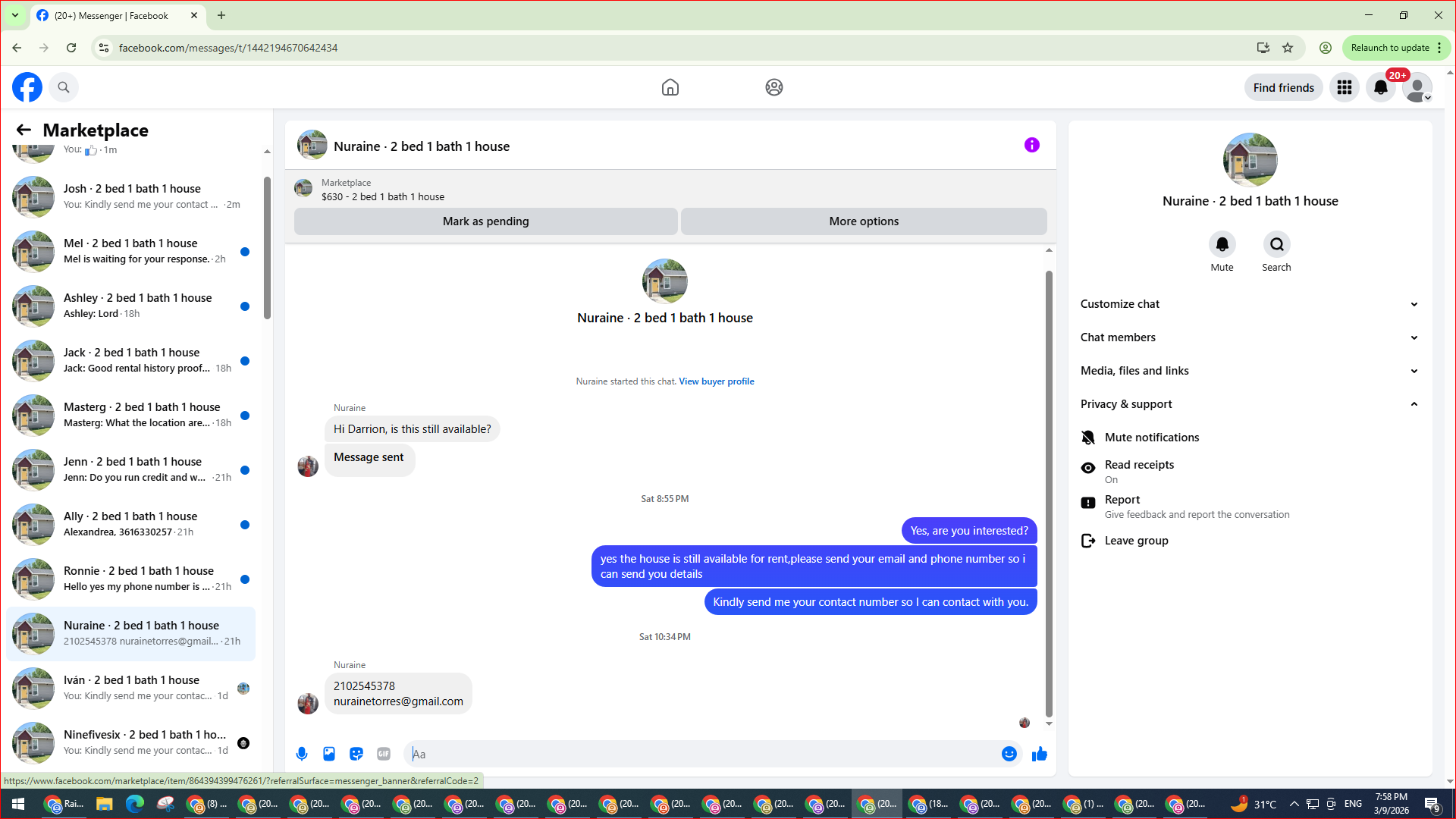Viewport: 1456px width, 819px height.
Task: Open the View buyer profile link
Action: click(716, 381)
